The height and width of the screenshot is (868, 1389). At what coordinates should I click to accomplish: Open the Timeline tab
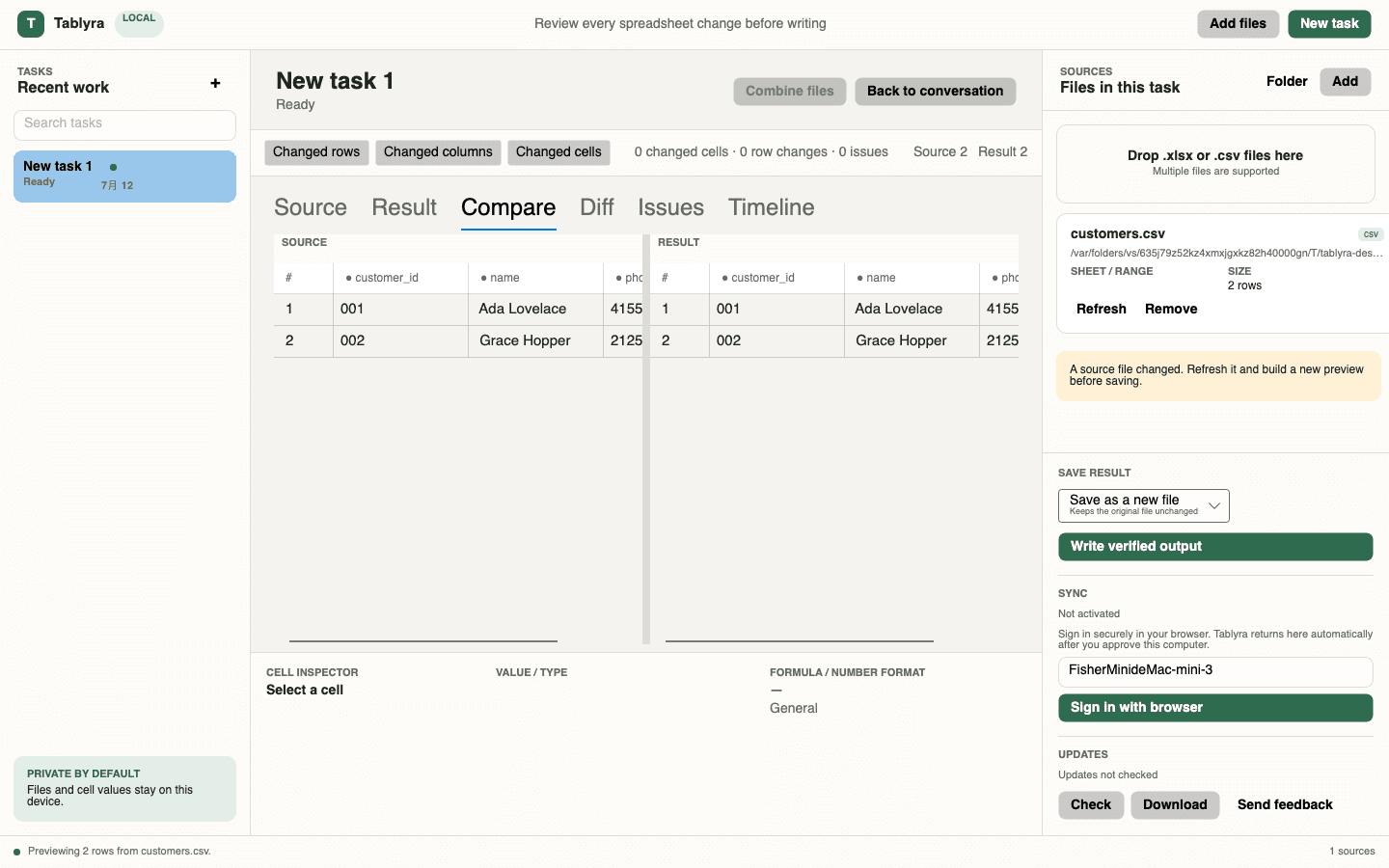pyautogui.click(x=772, y=207)
